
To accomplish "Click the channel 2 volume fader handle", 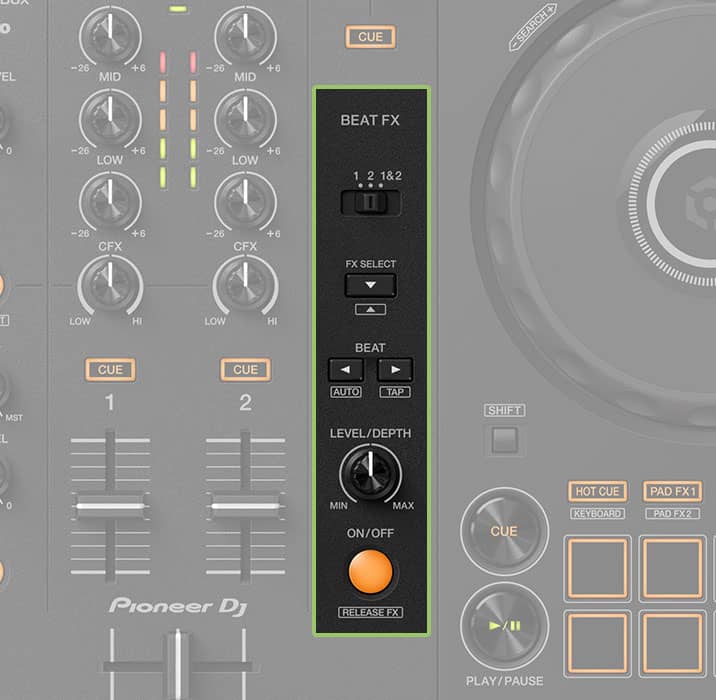I will pos(245,506).
